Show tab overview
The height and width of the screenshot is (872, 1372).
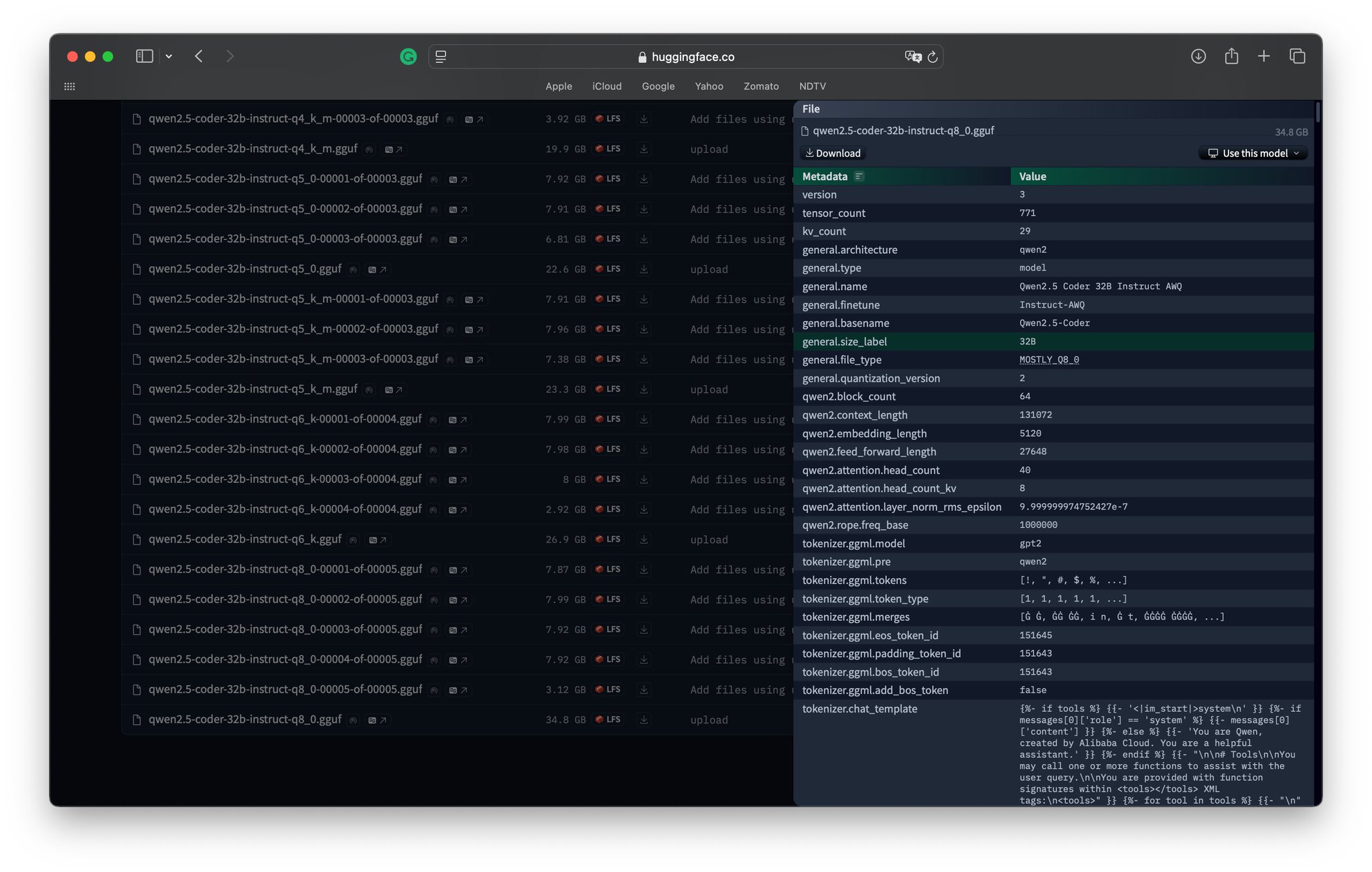click(1297, 56)
